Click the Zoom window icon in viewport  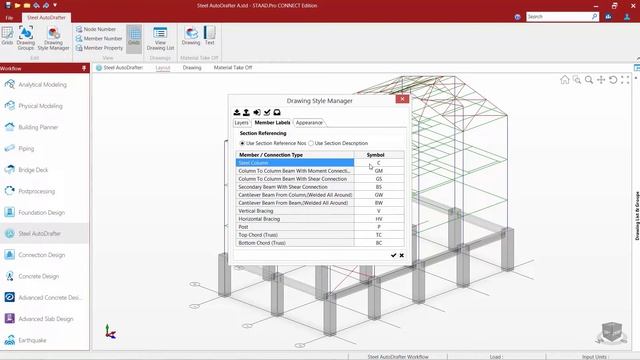[x=577, y=80]
